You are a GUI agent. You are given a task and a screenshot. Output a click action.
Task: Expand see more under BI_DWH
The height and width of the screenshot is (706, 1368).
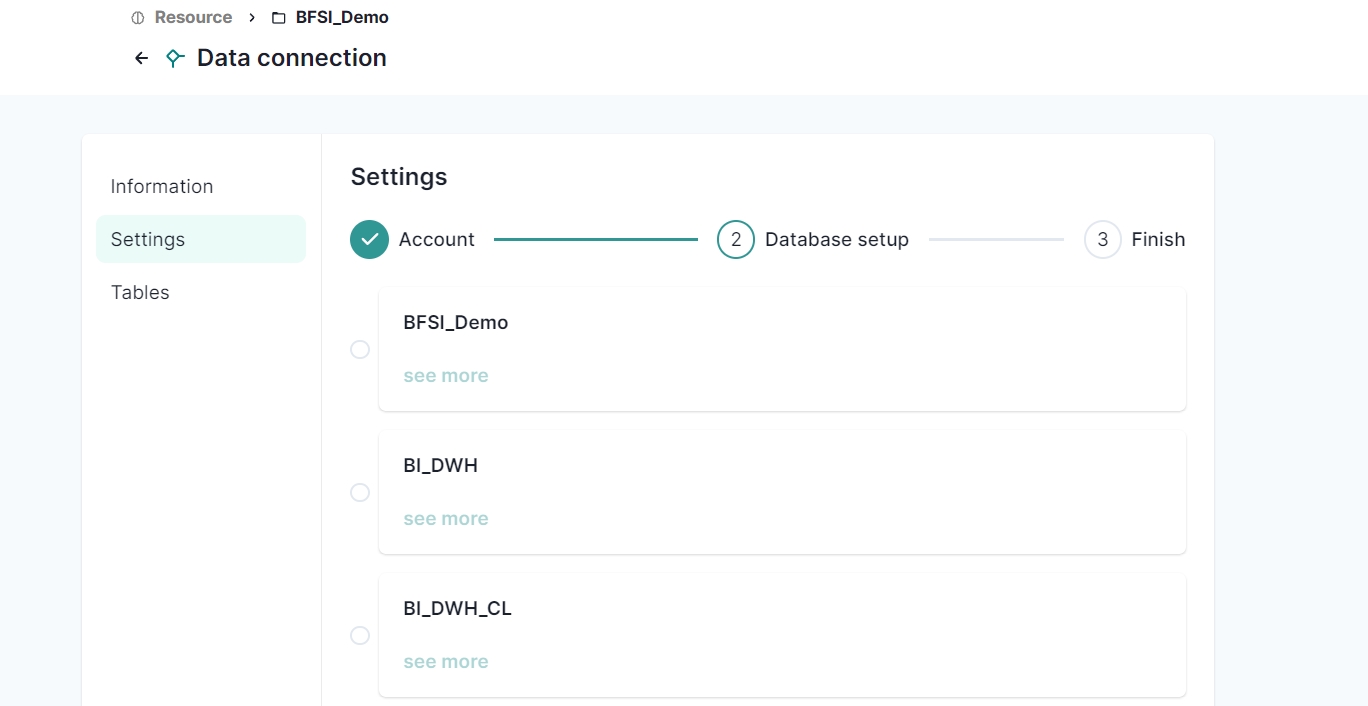click(x=446, y=519)
